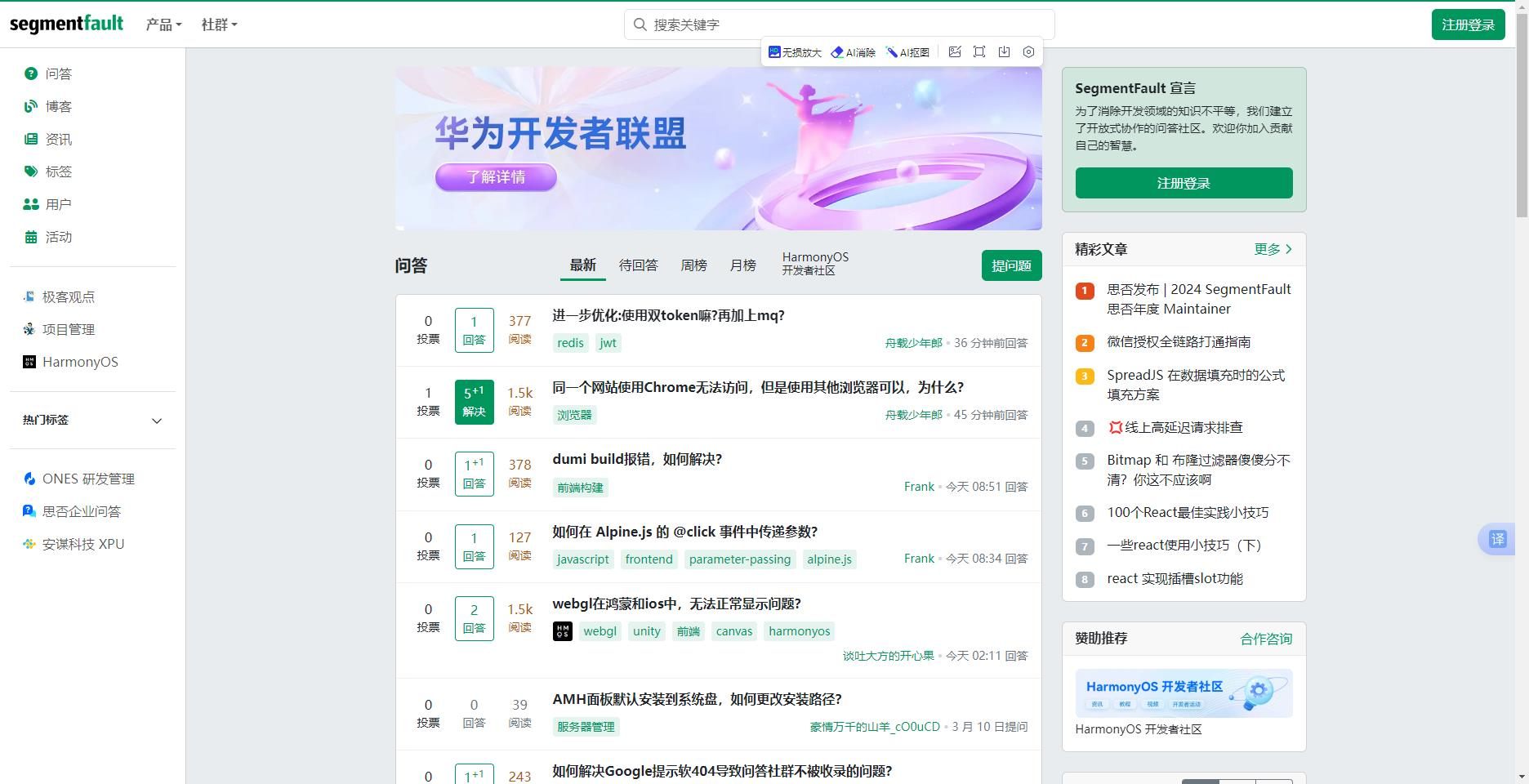Open HarmonyOS sidebar link
The width and height of the screenshot is (1529, 784).
point(70,362)
